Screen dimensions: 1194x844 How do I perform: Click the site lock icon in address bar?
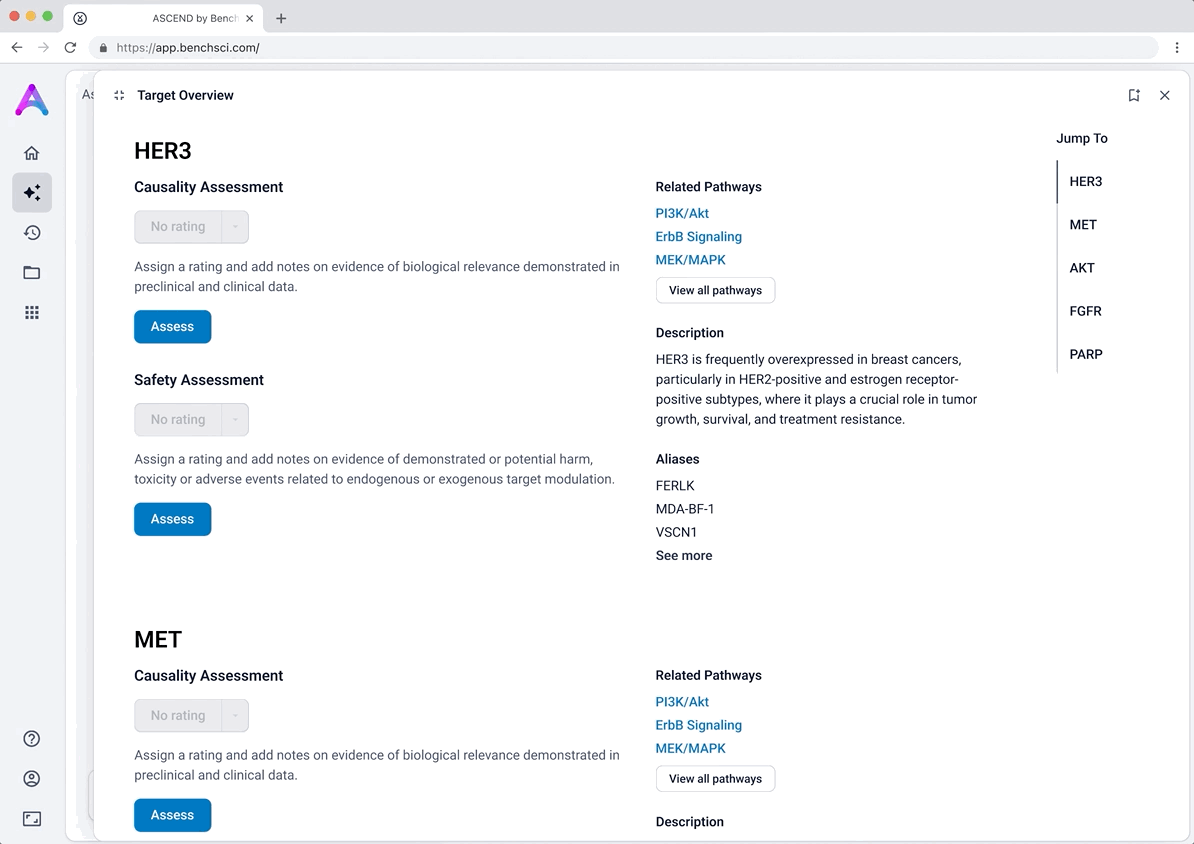tap(104, 47)
